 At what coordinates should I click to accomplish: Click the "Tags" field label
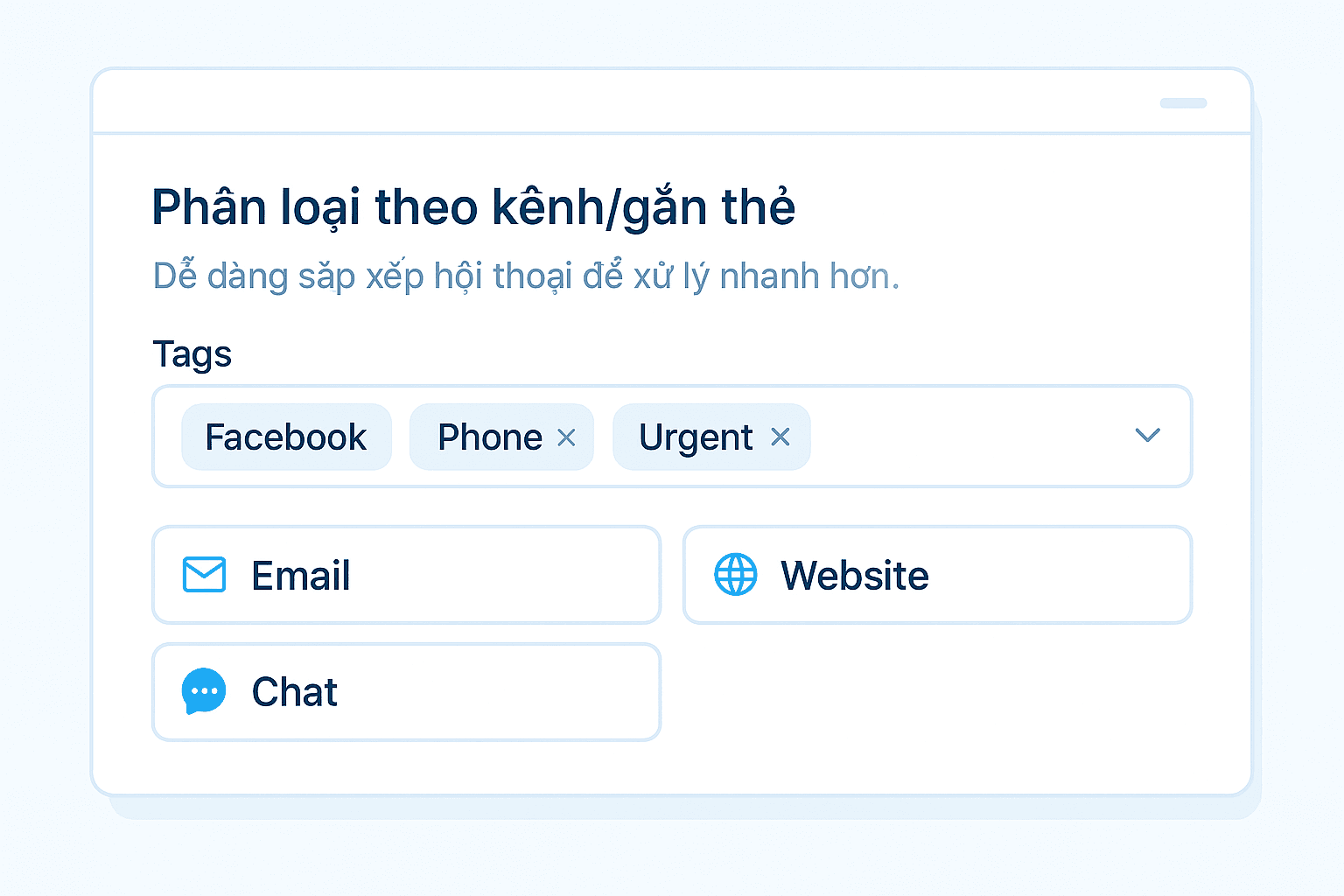pyautogui.click(x=192, y=354)
